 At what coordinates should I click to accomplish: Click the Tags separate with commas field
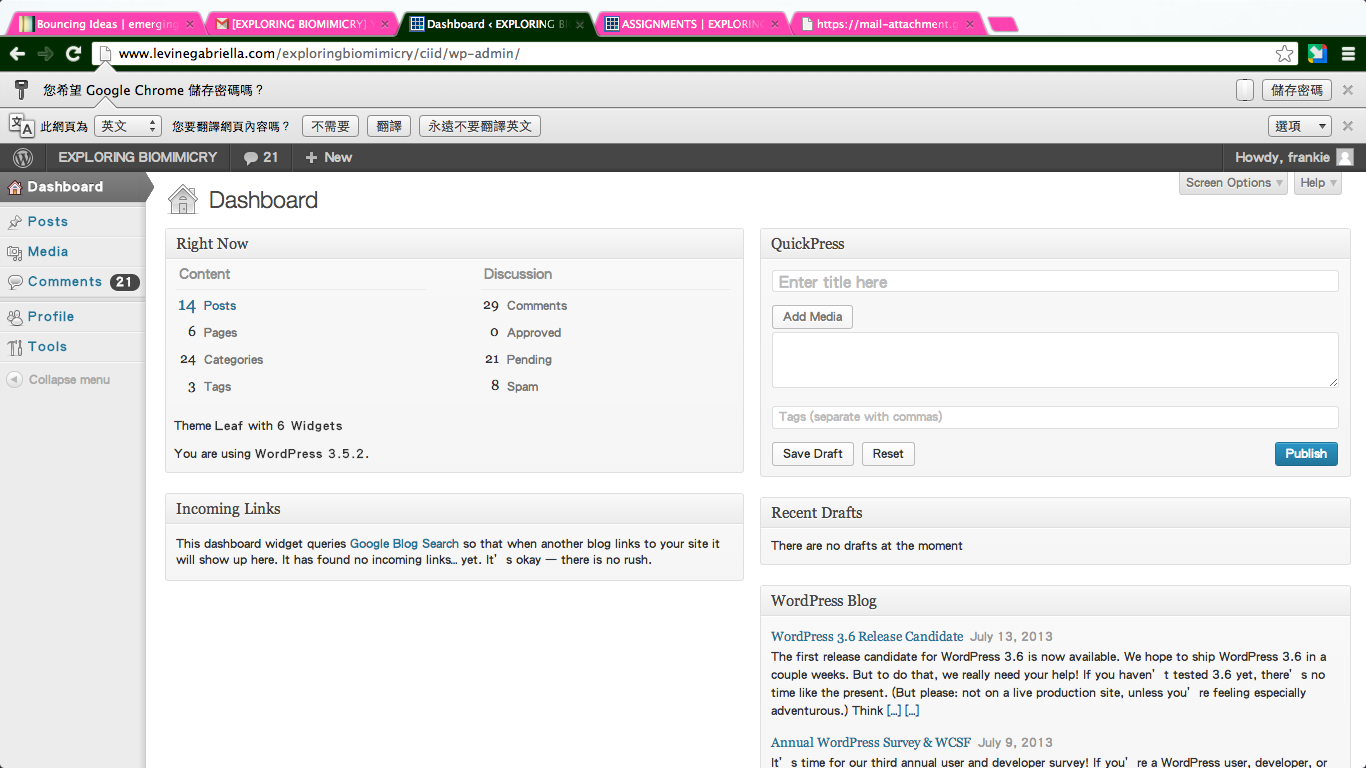[1055, 417]
